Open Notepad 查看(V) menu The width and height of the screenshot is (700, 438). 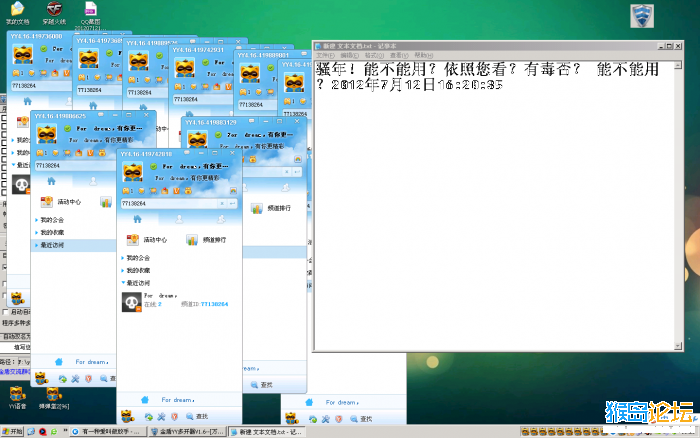[x=399, y=55]
